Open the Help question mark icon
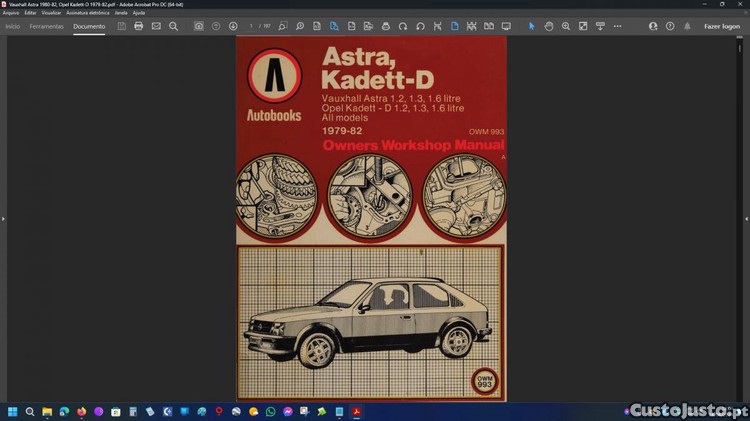The height and width of the screenshot is (421, 750). point(670,26)
